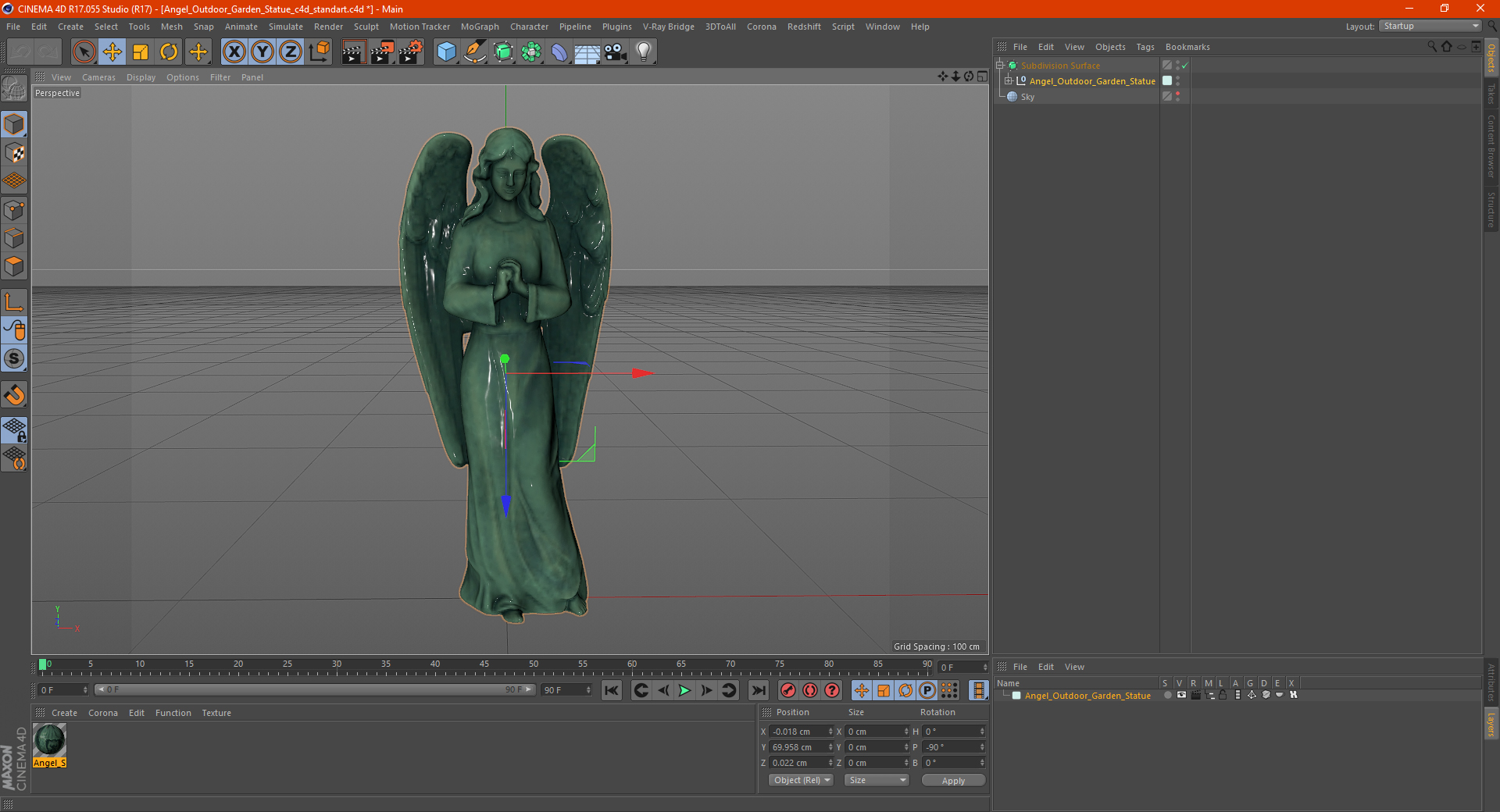Open the viewport Cameras menu
The width and height of the screenshot is (1500, 812).
(98, 77)
